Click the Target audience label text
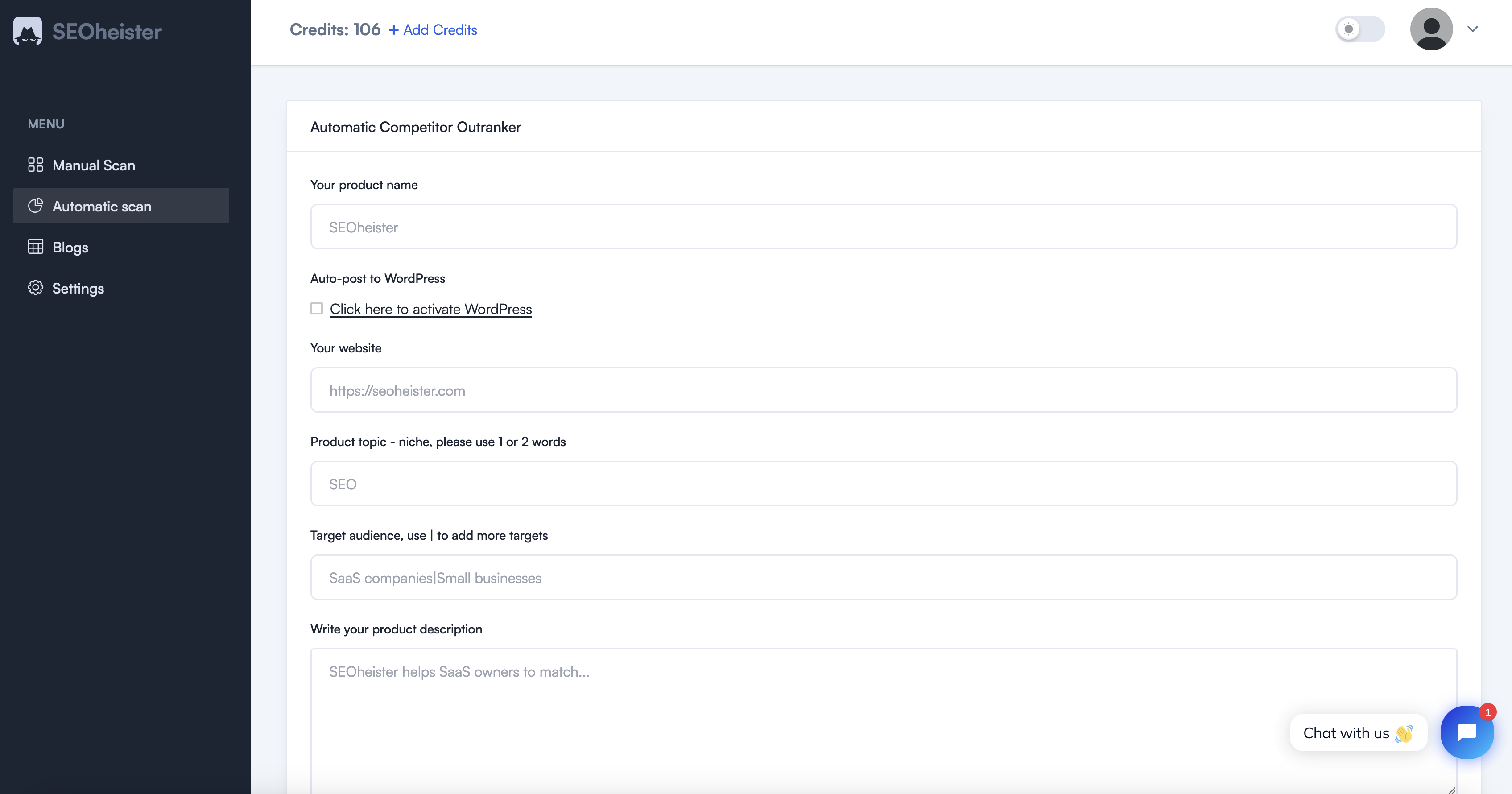 [429, 535]
